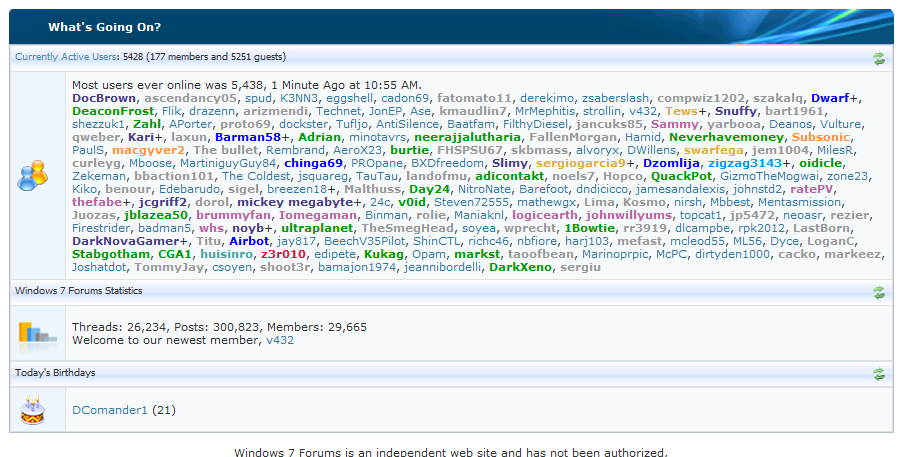This screenshot has height=457, width=915.
Task: View DarkNovaGamer's profile
Action: tap(126, 240)
